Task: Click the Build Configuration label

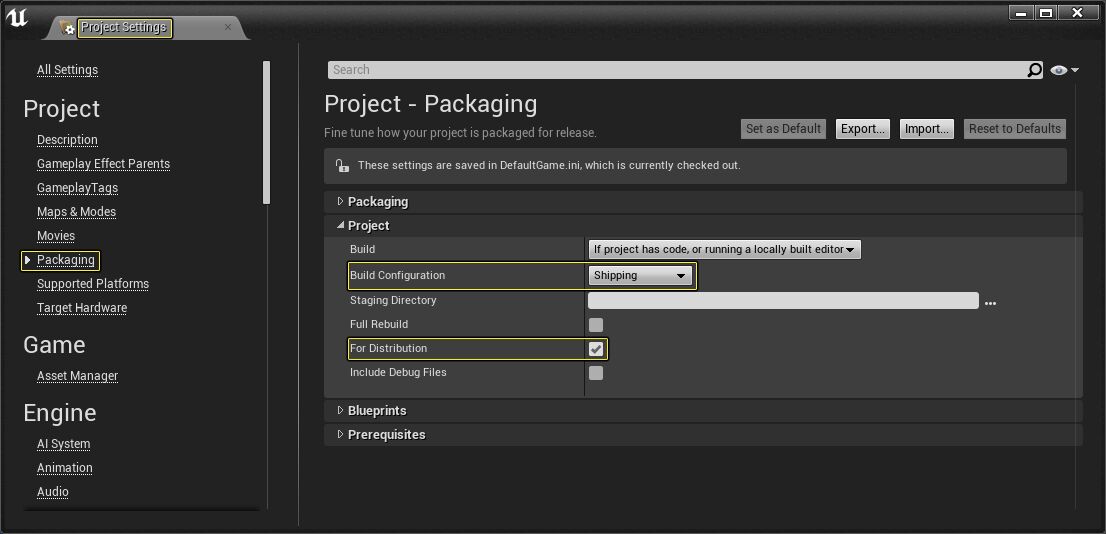Action: pos(397,275)
